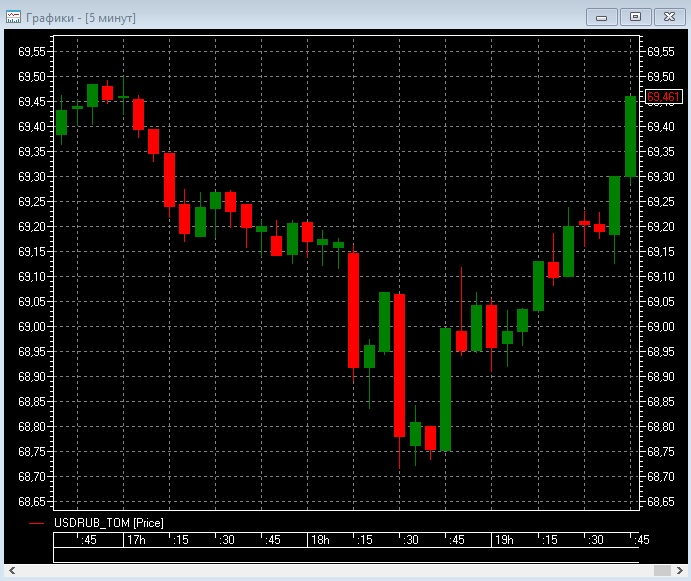Click the chart window icon in title bar
This screenshot has width=691, height=581.
(13, 17)
